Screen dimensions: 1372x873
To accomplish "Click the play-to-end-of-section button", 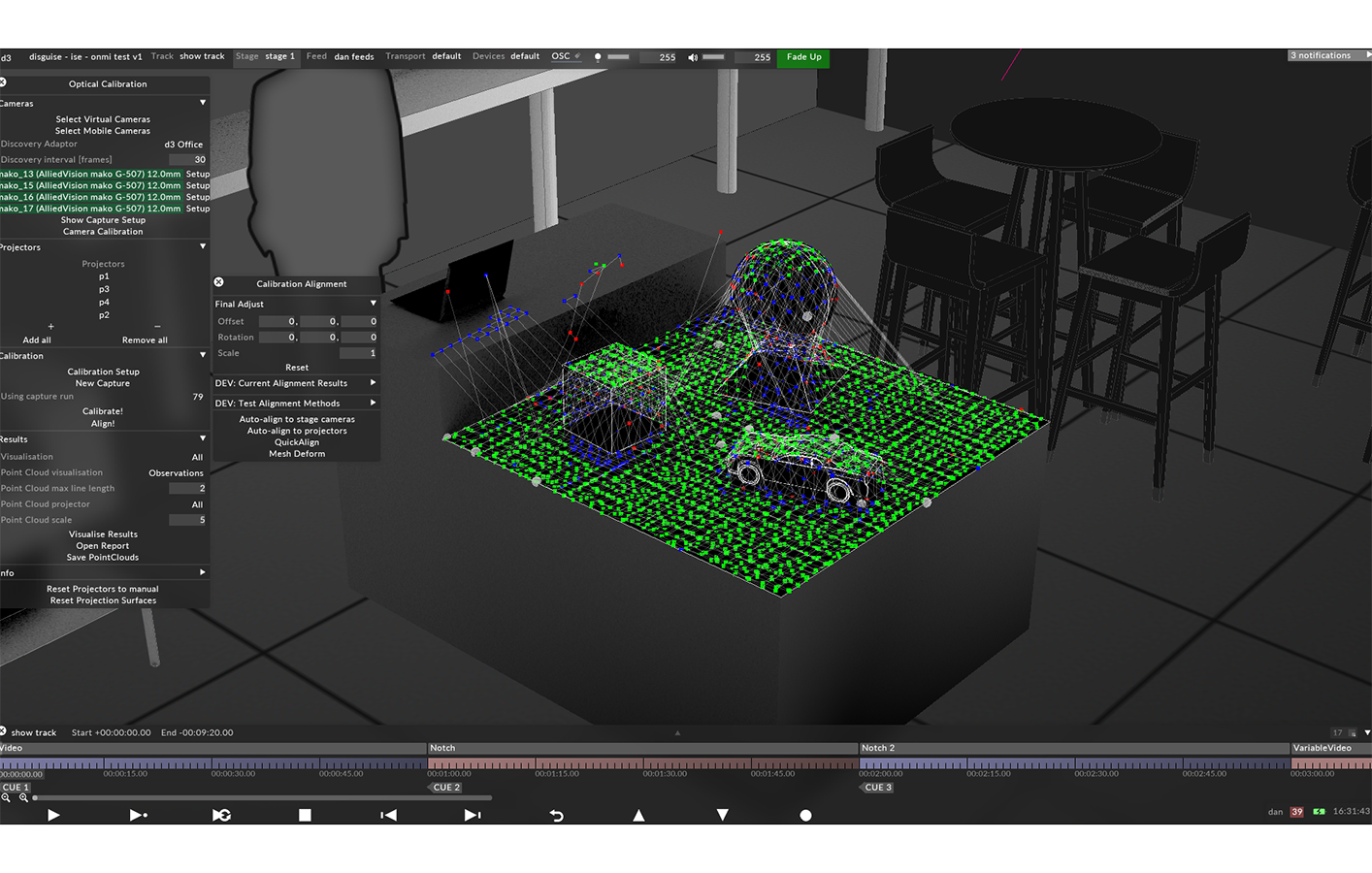I will (x=139, y=815).
